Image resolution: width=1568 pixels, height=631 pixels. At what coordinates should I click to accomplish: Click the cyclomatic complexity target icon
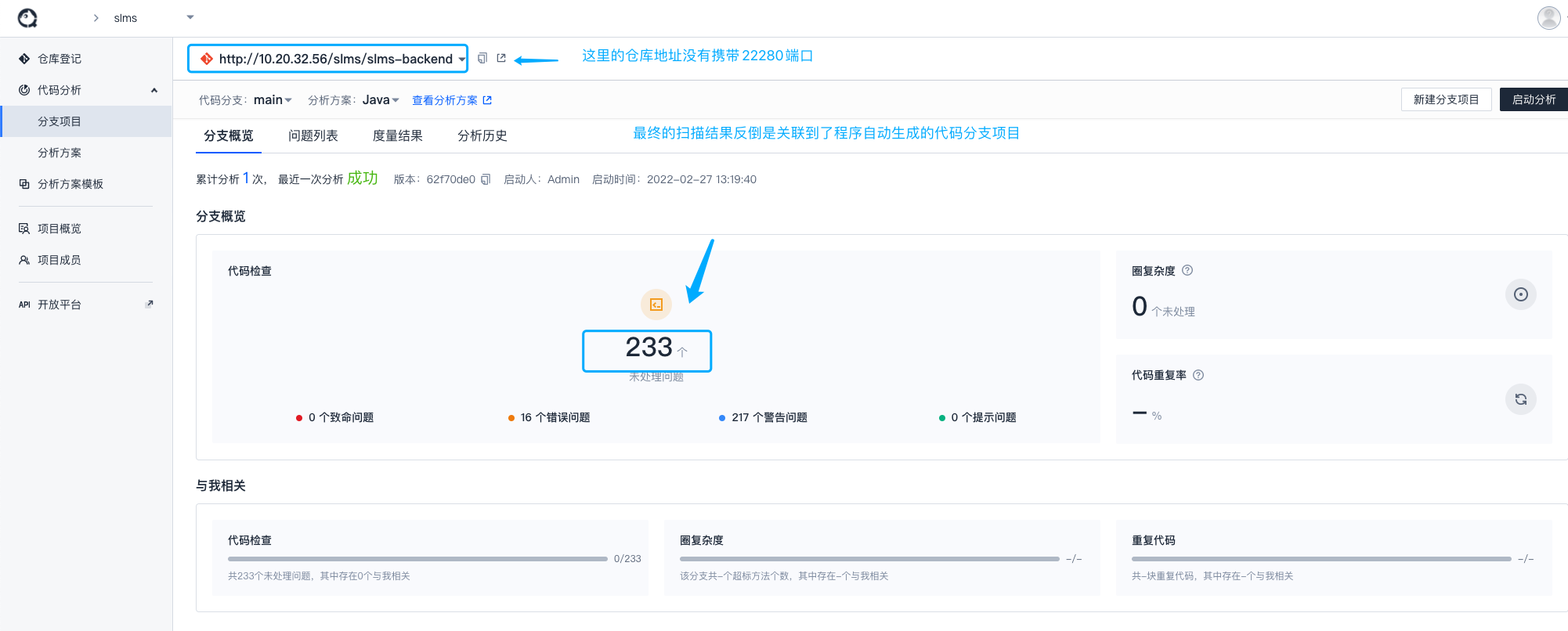click(x=1520, y=294)
